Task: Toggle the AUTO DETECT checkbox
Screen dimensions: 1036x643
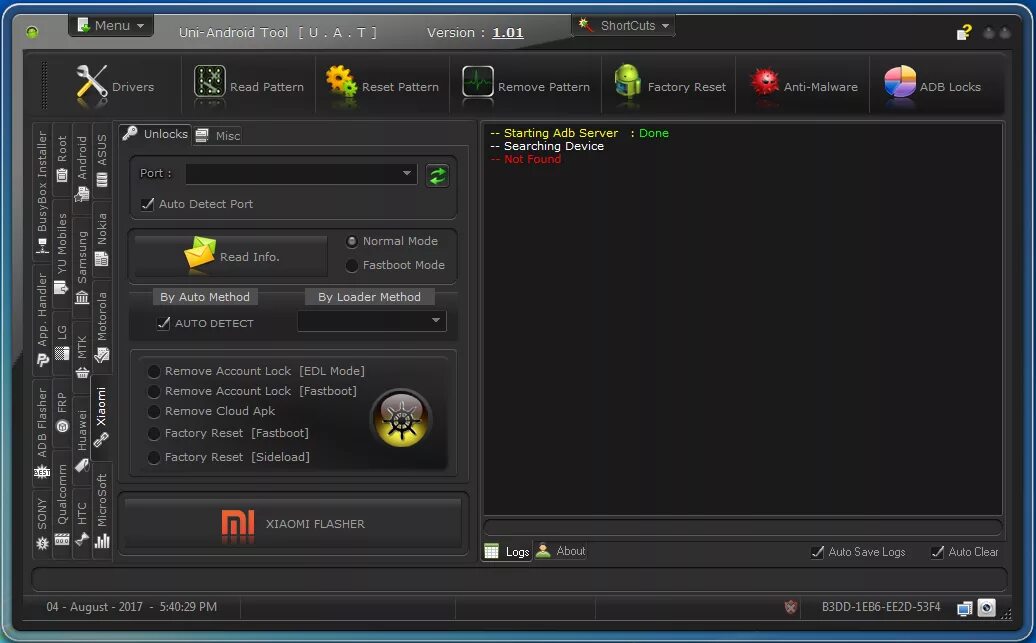Action: tap(163, 323)
